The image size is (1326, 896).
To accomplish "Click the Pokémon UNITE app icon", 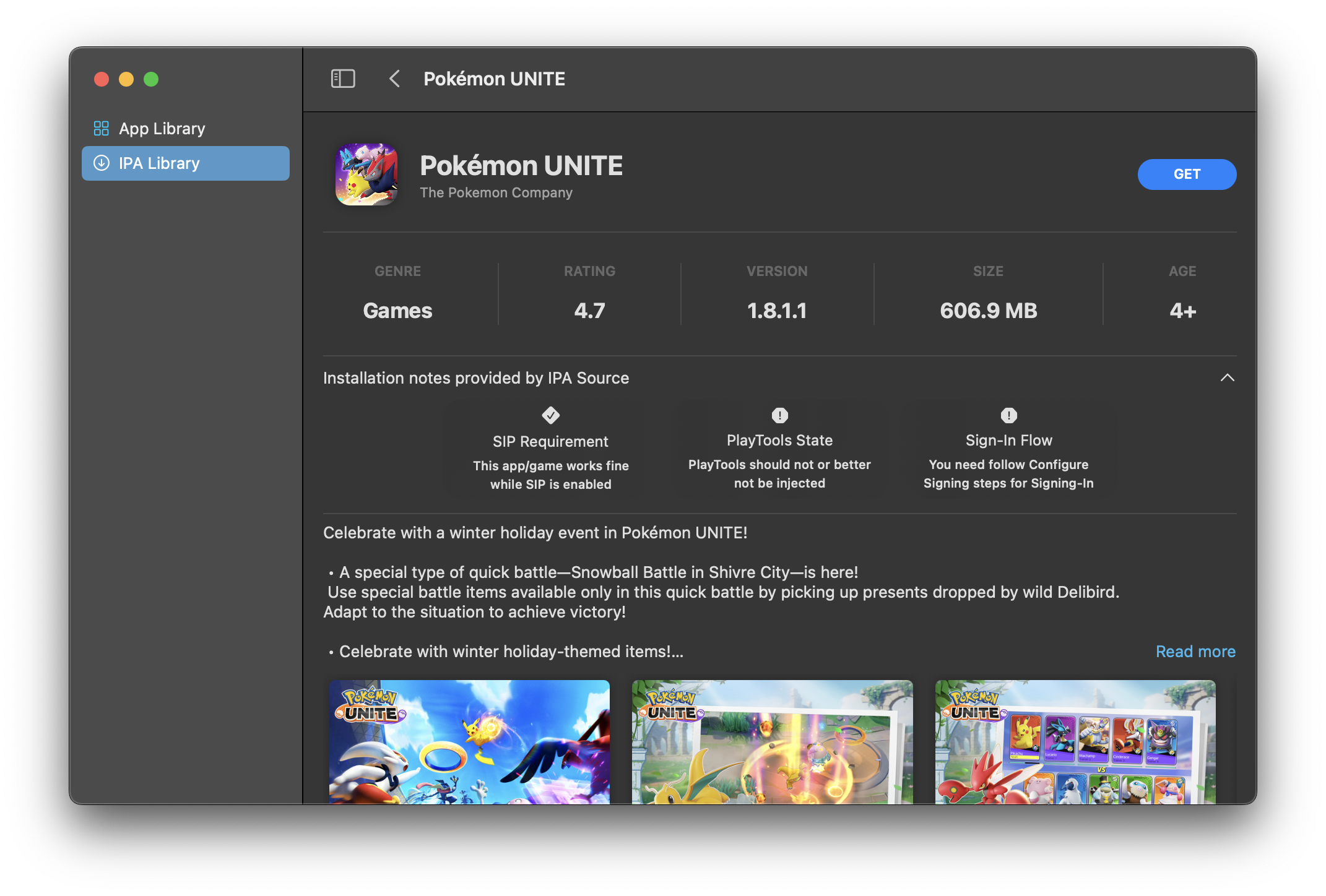I will [366, 174].
